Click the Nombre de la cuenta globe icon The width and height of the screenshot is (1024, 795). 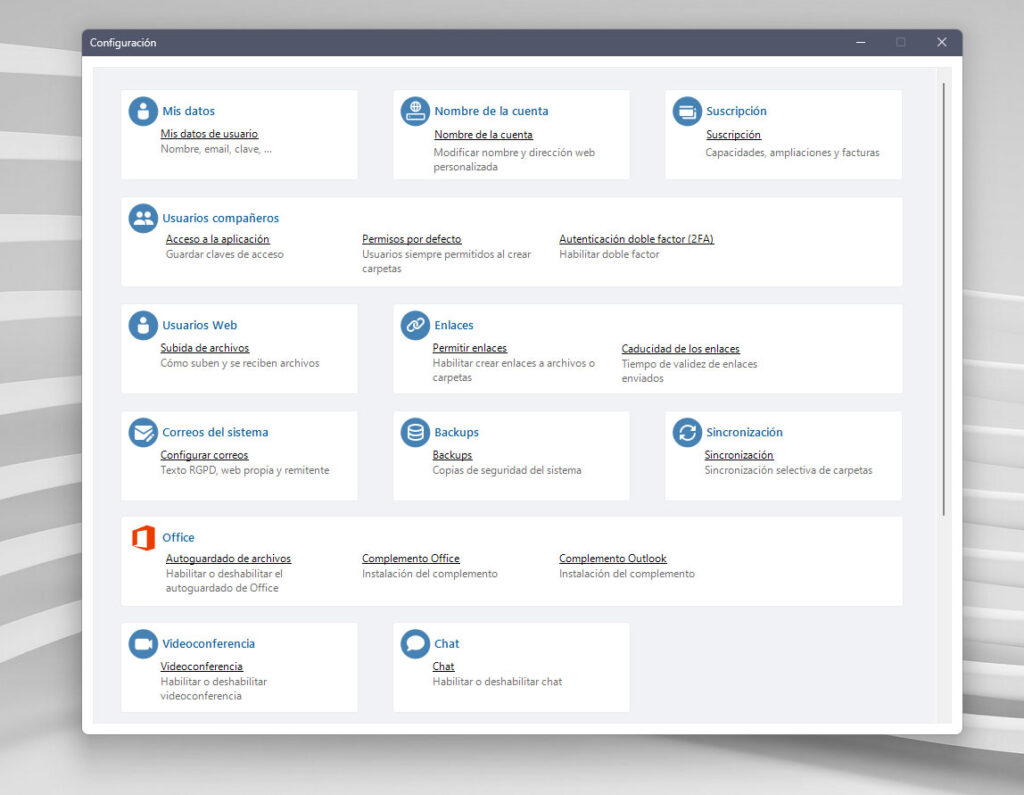415,111
